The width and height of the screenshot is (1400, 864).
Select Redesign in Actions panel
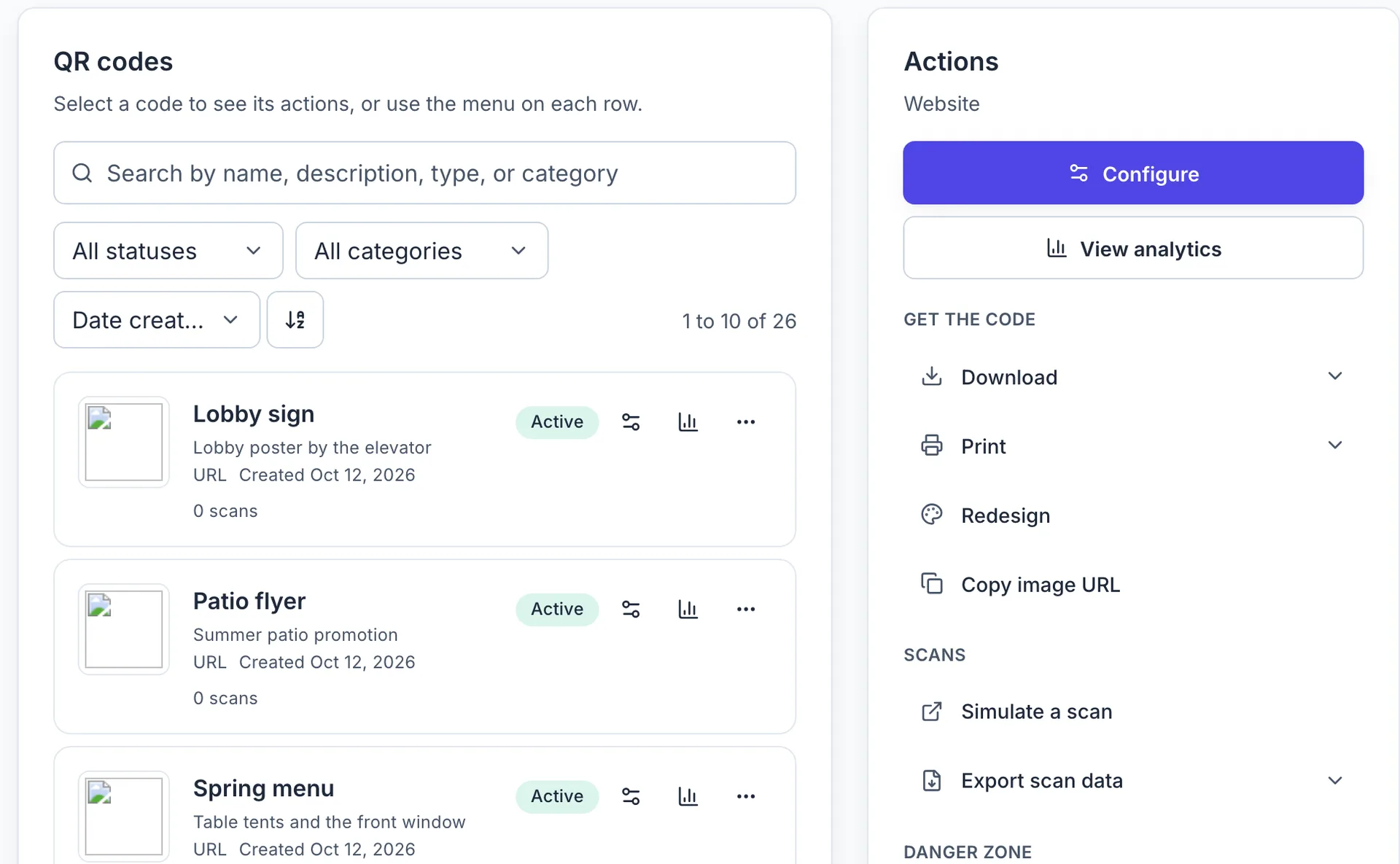point(1133,515)
